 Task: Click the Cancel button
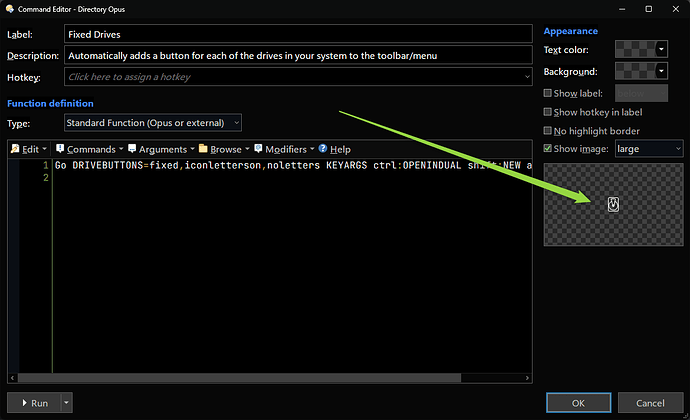pyautogui.click(x=650, y=403)
